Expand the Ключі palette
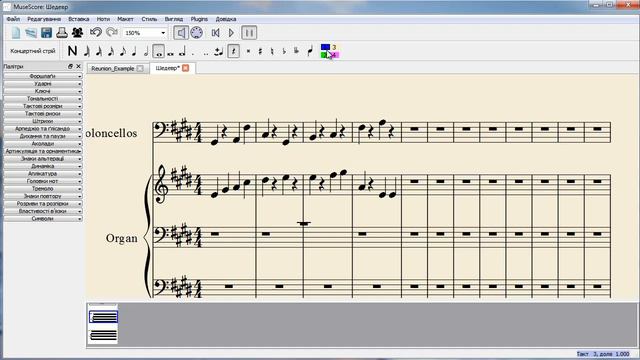 pyautogui.click(x=43, y=91)
